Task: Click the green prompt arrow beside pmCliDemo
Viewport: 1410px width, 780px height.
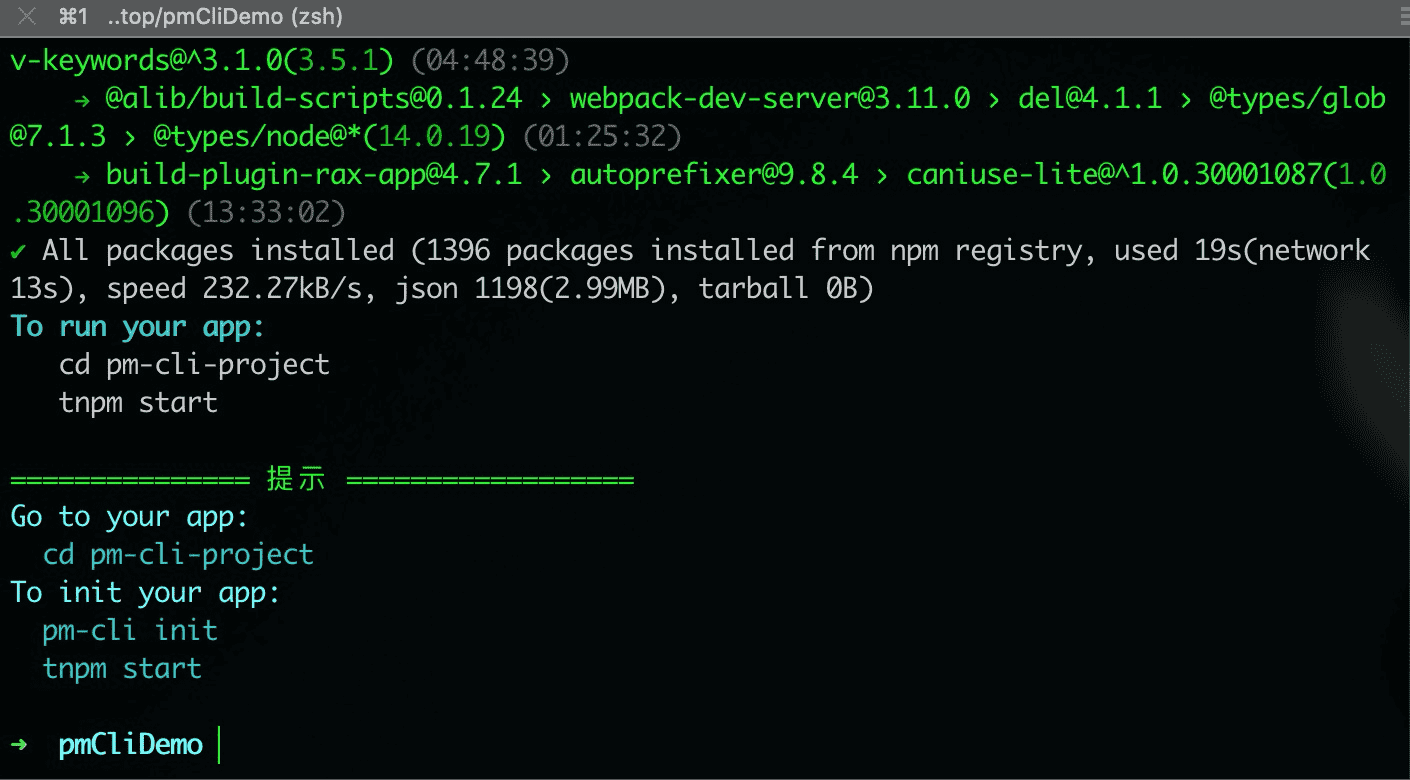Action: tap(19, 745)
